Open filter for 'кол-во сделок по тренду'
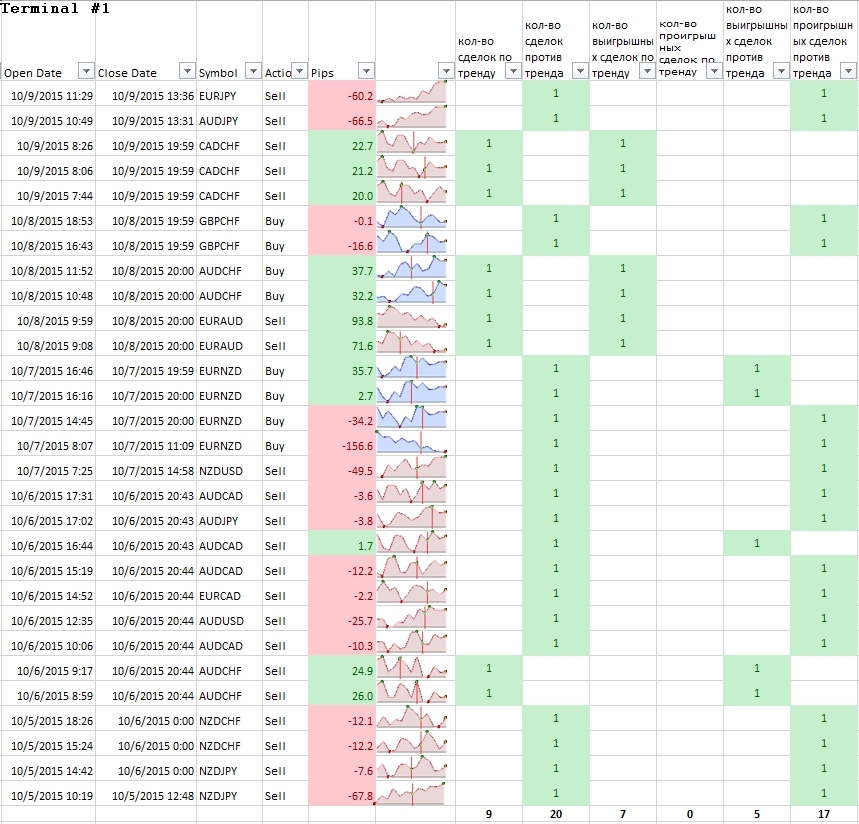The height and width of the screenshot is (824, 859). pyautogui.click(x=513, y=71)
